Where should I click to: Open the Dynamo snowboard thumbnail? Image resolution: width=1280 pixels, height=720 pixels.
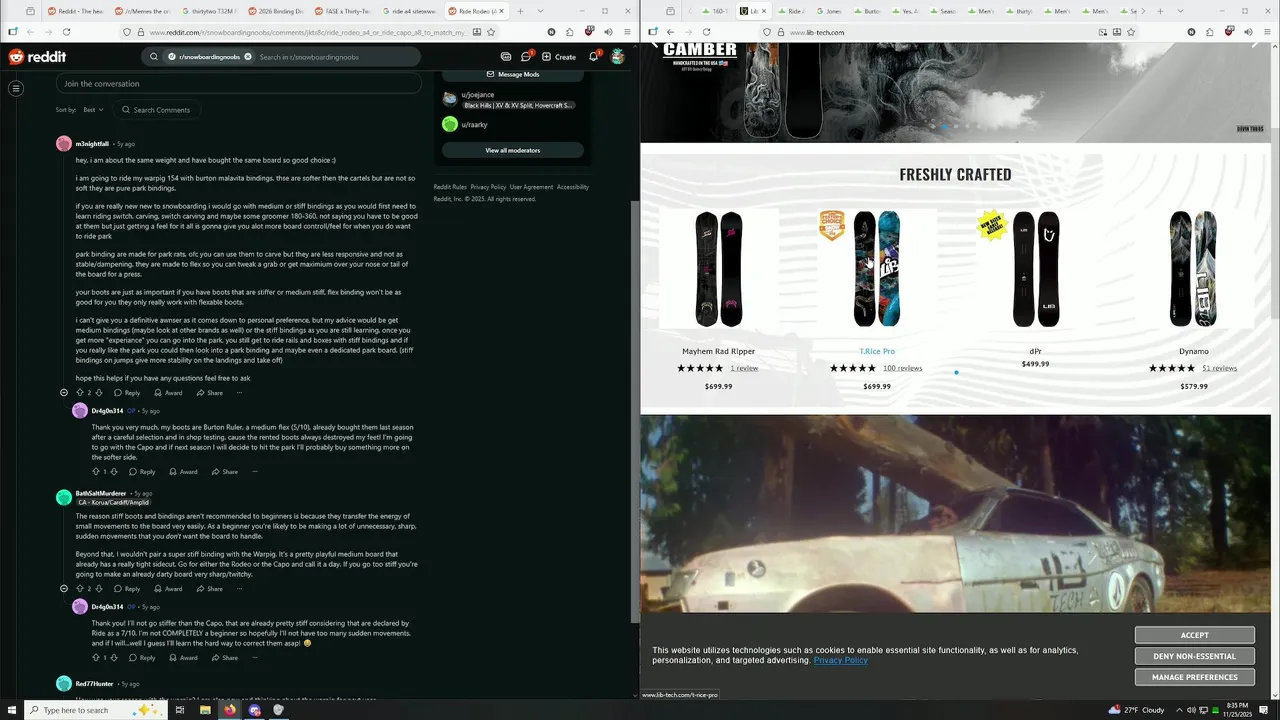click(x=1193, y=269)
